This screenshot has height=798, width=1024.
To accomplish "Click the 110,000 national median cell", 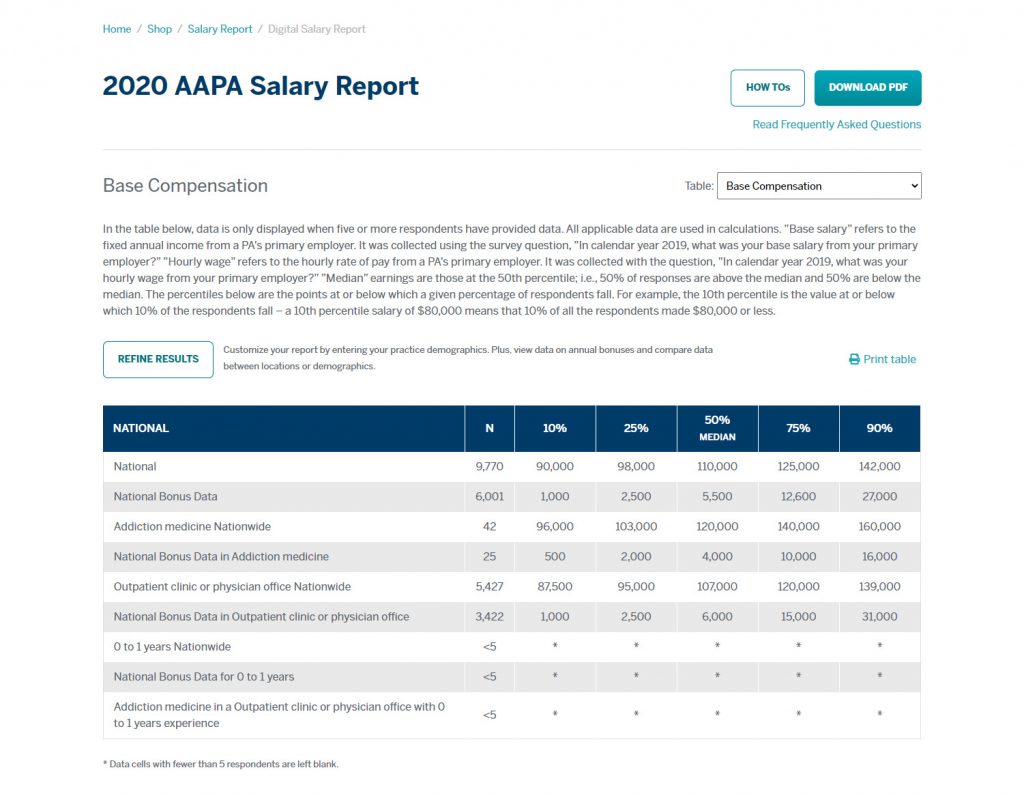I will [717, 467].
